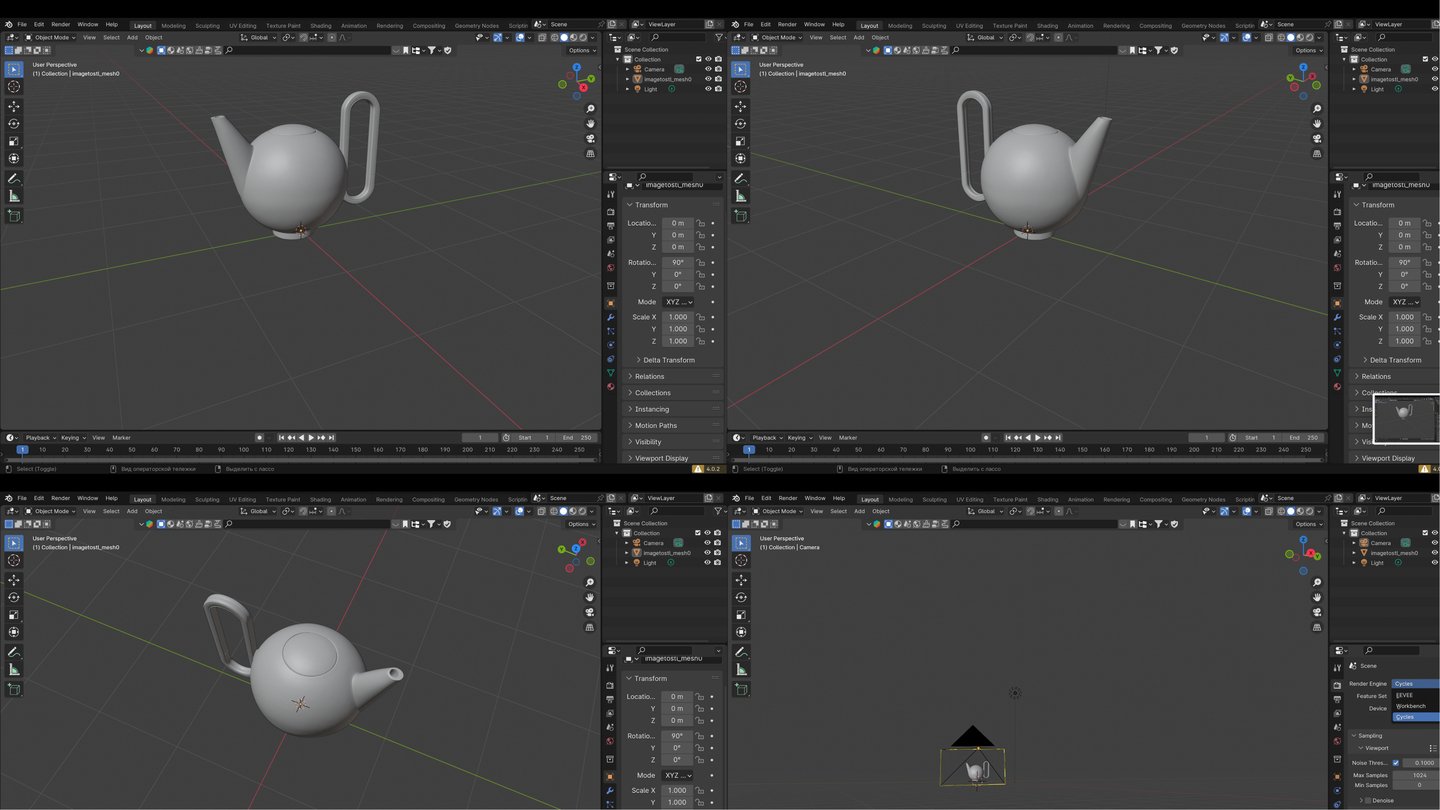
Task: Toggle Noise Threshold checkbox in bottom-right window
Action: [1396, 763]
